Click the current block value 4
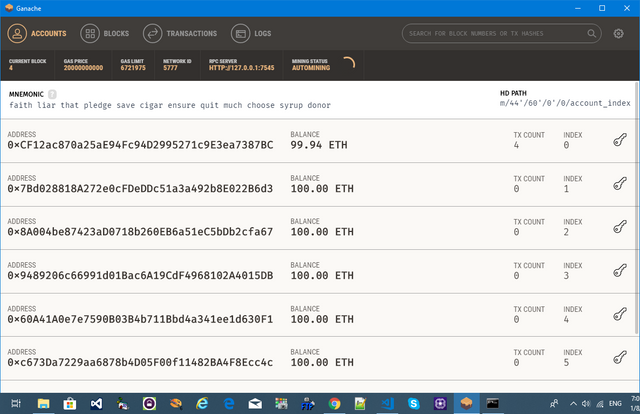This screenshot has width=640, height=414. point(11,68)
